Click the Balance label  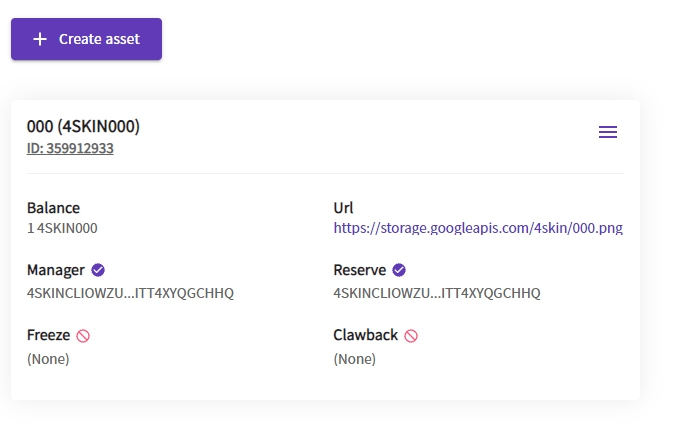pyautogui.click(x=53, y=209)
